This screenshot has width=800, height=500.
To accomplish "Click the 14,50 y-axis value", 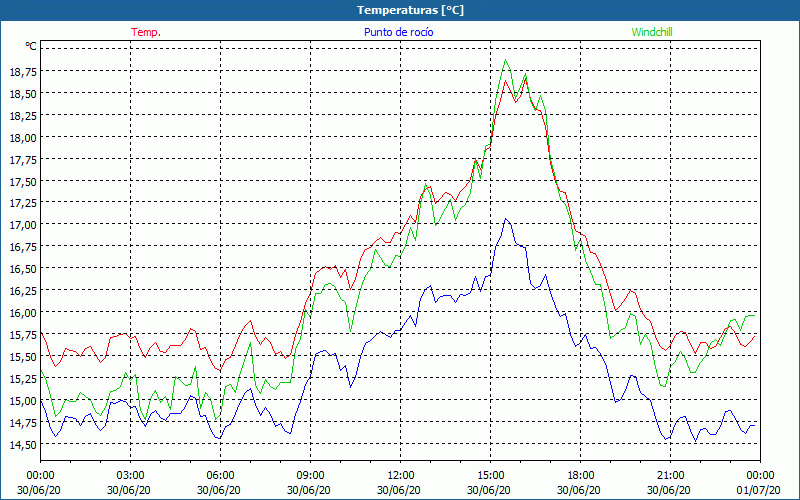I will click(x=23, y=444).
